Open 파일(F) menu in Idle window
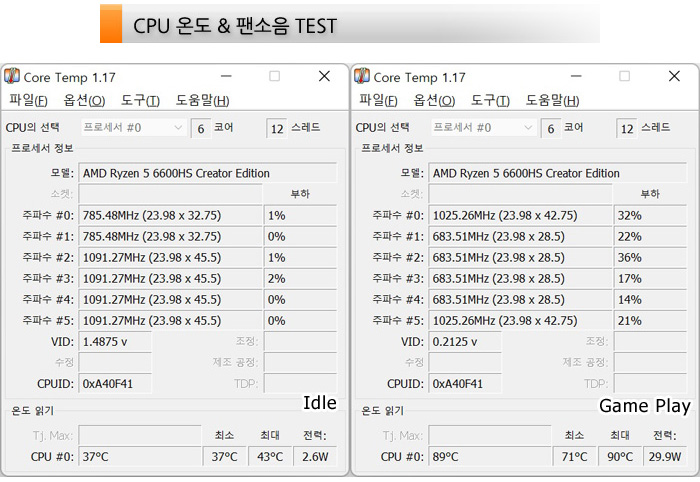This screenshot has height=482, width=700. pyautogui.click(x=28, y=100)
